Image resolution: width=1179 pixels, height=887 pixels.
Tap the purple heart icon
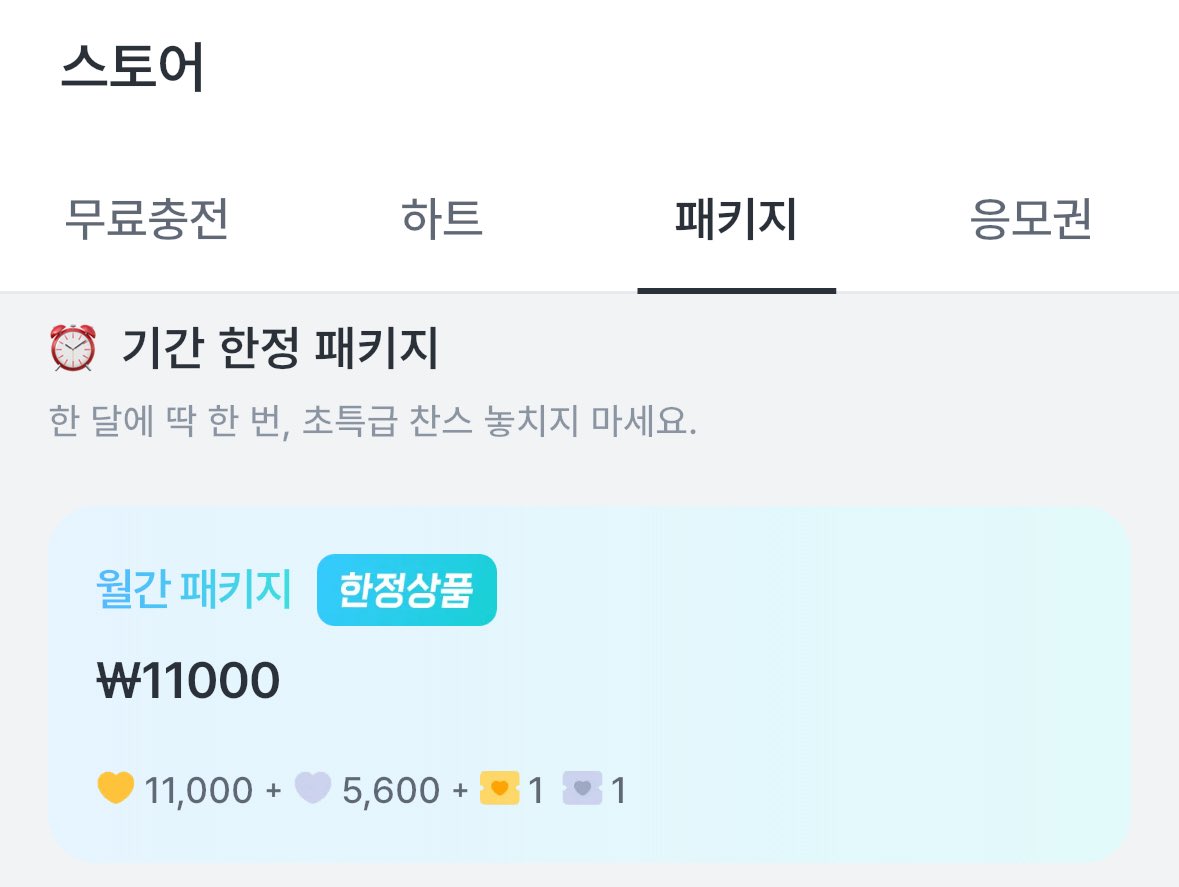click(x=314, y=789)
